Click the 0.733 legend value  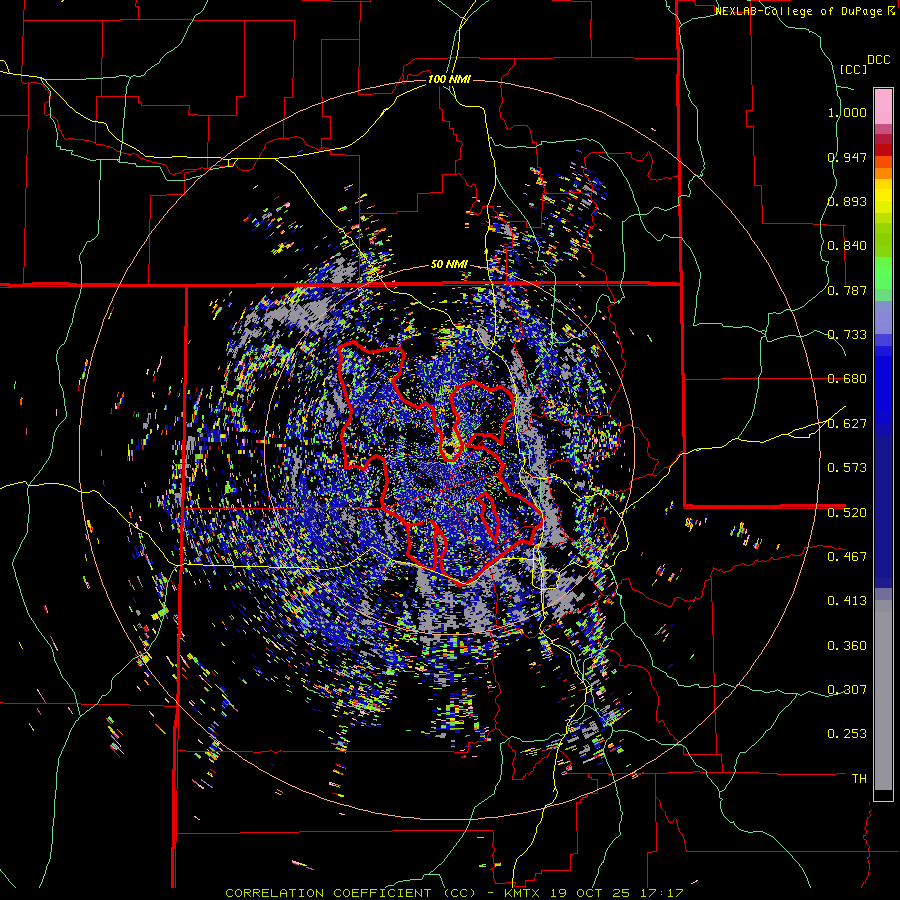click(x=847, y=335)
